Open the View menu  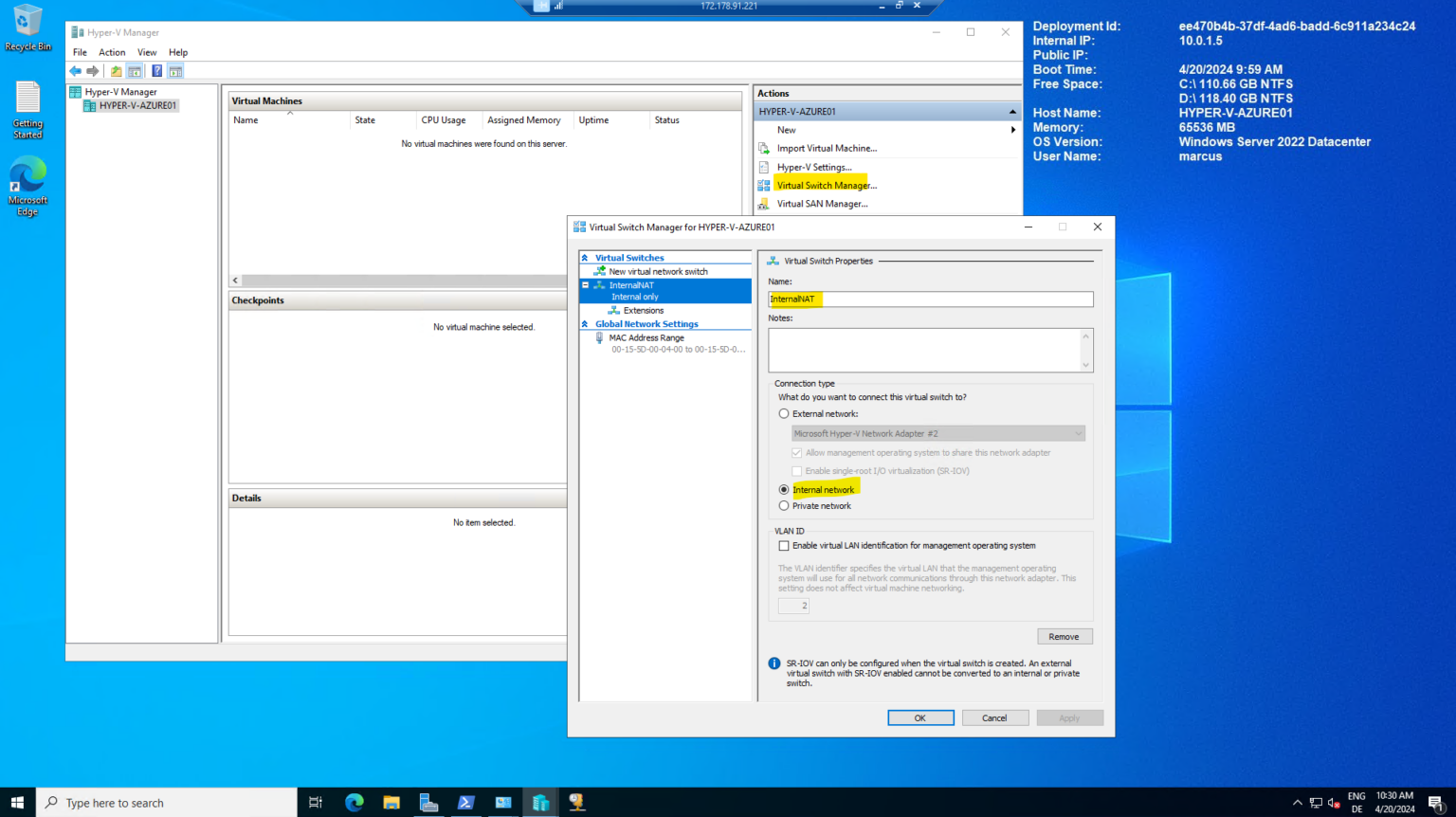coord(147,52)
